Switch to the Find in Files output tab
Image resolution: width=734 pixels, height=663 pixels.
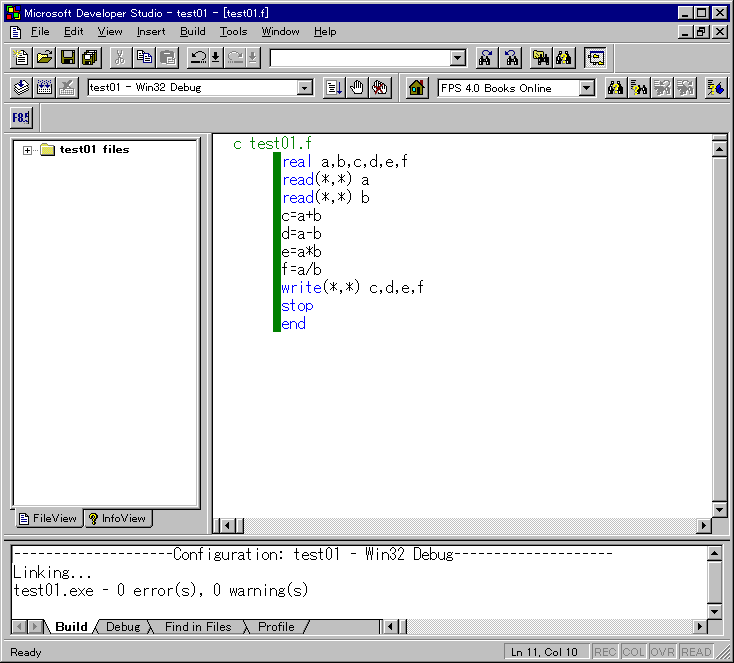pyautogui.click(x=197, y=627)
